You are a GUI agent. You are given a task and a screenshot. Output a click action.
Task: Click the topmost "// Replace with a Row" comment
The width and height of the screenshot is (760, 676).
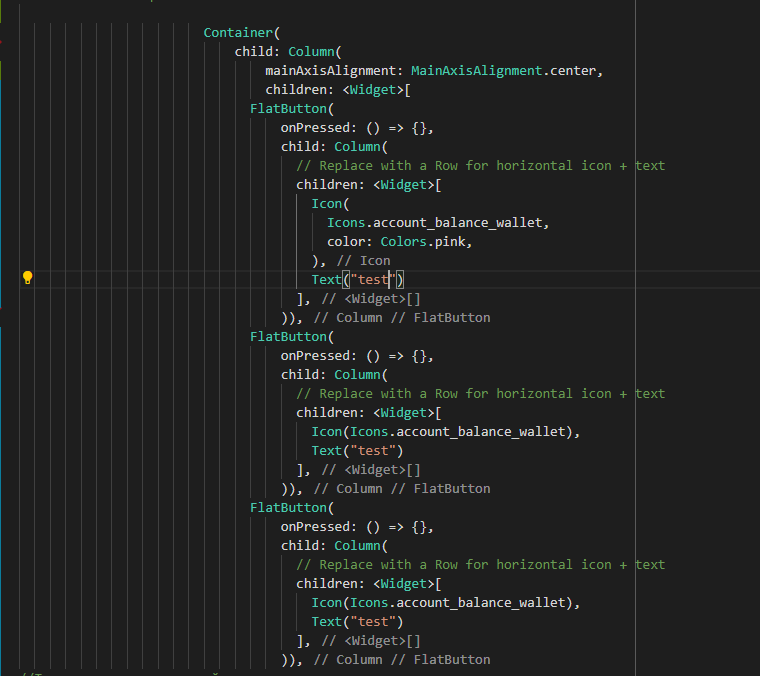tap(480, 166)
